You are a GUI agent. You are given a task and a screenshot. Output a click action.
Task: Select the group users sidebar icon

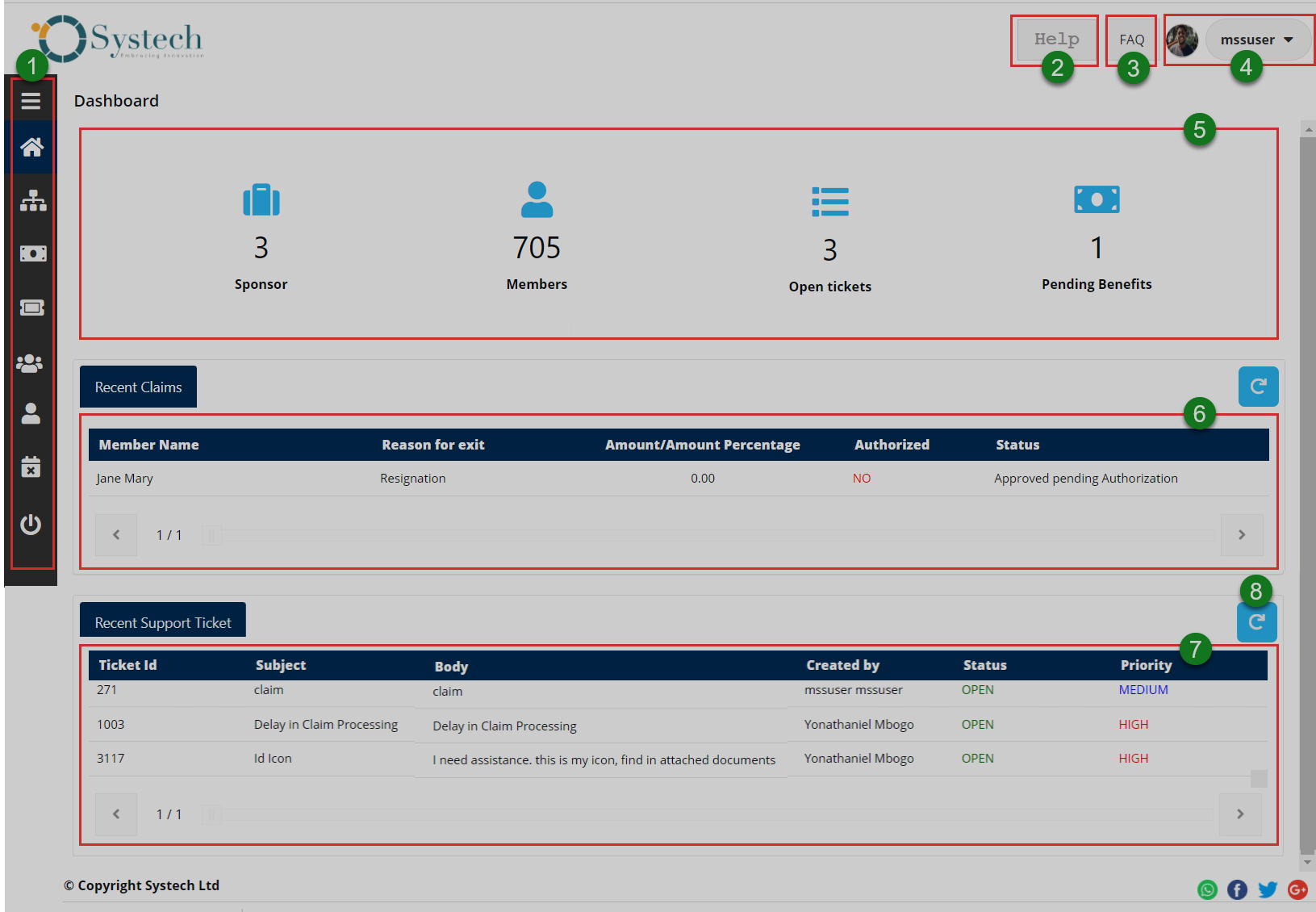tap(31, 364)
